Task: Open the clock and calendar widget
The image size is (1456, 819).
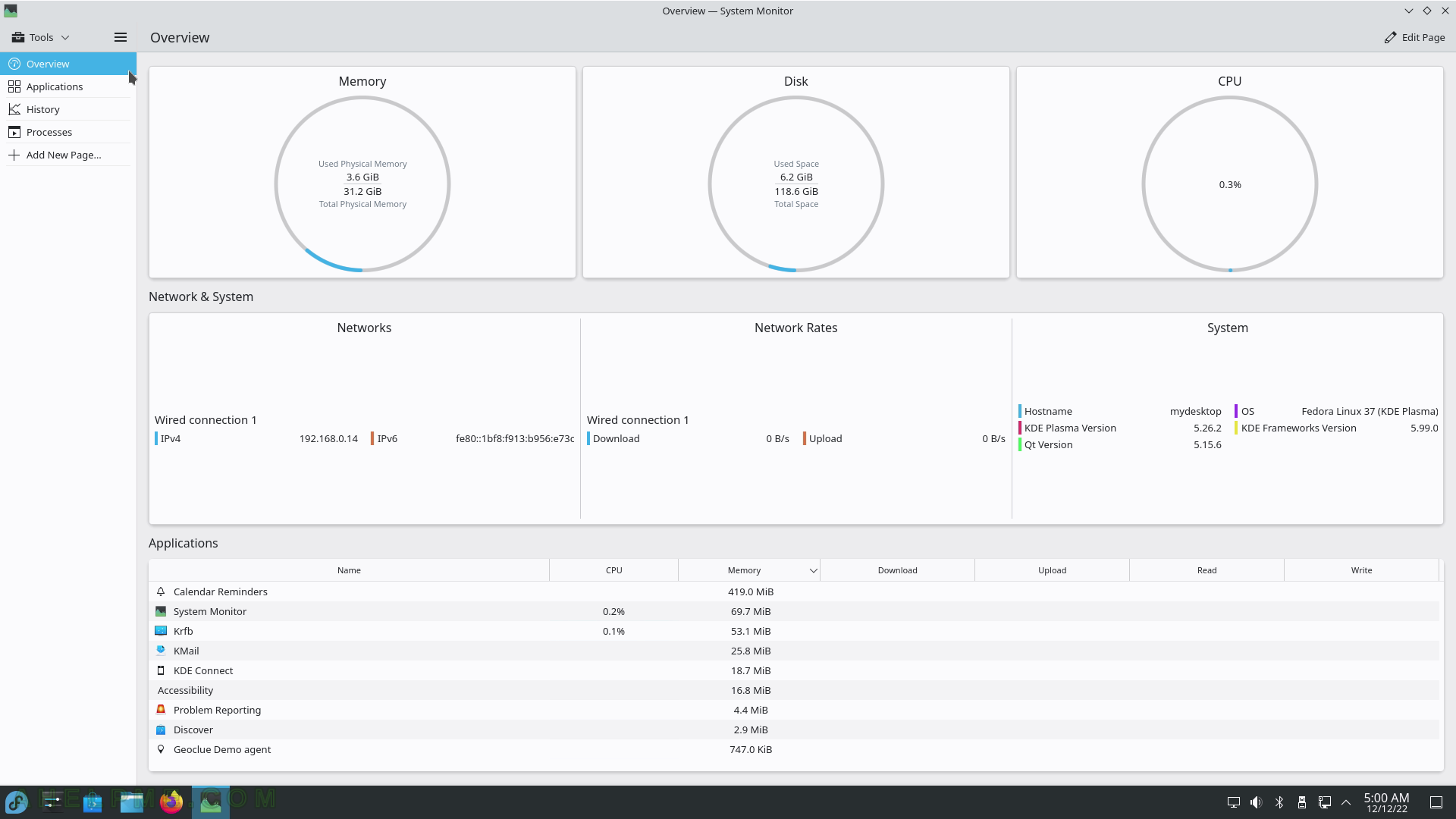Action: click(1386, 802)
